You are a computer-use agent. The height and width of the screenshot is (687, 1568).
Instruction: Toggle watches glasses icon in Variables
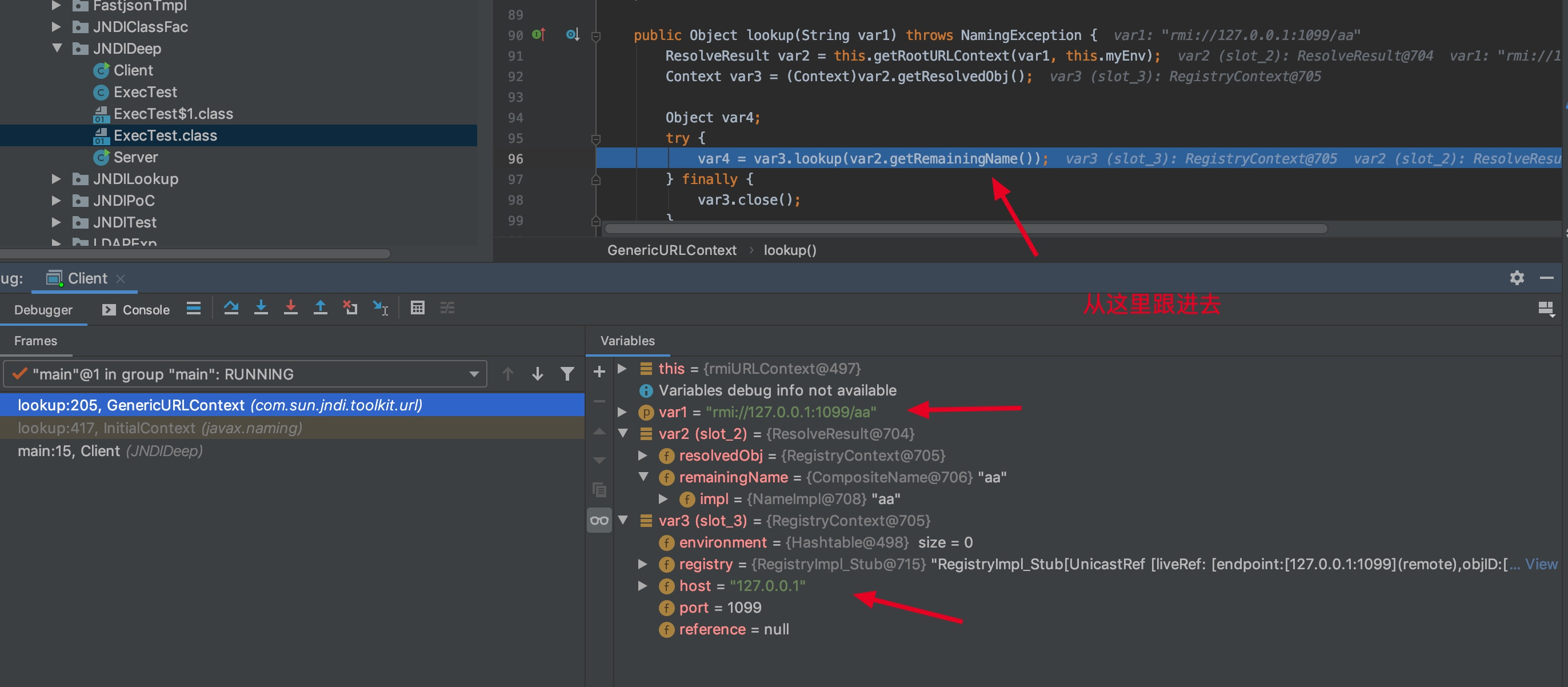tap(599, 521)
